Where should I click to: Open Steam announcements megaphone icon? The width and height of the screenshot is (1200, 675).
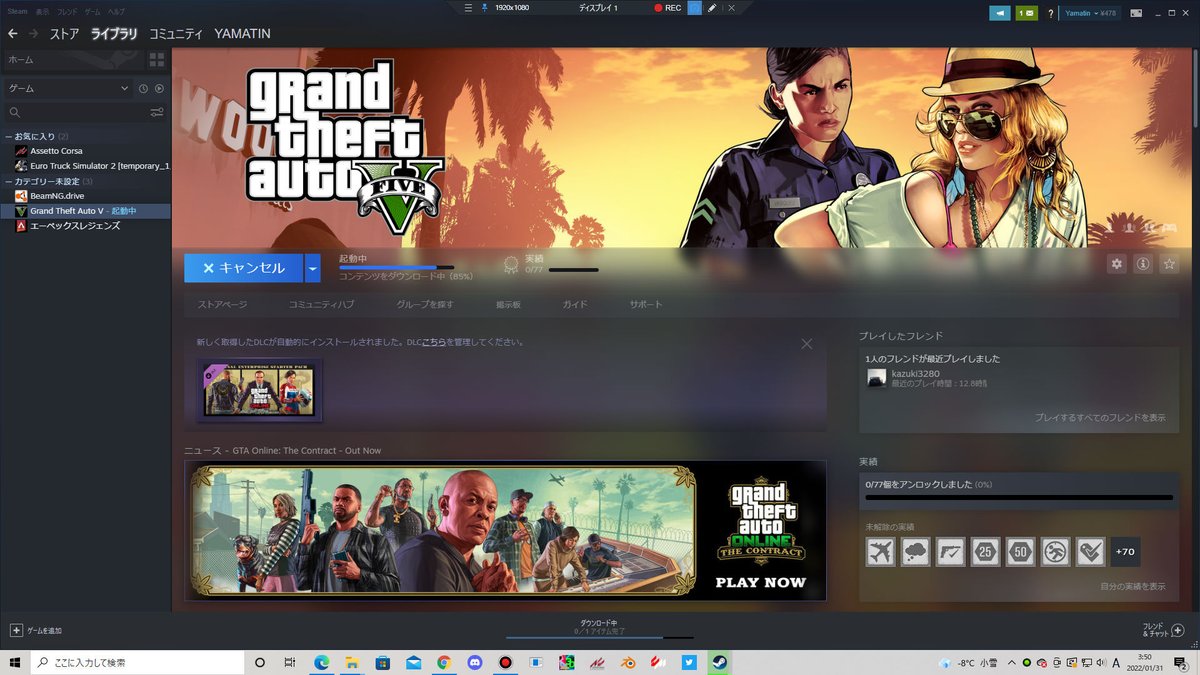click(x=999, y=13)
